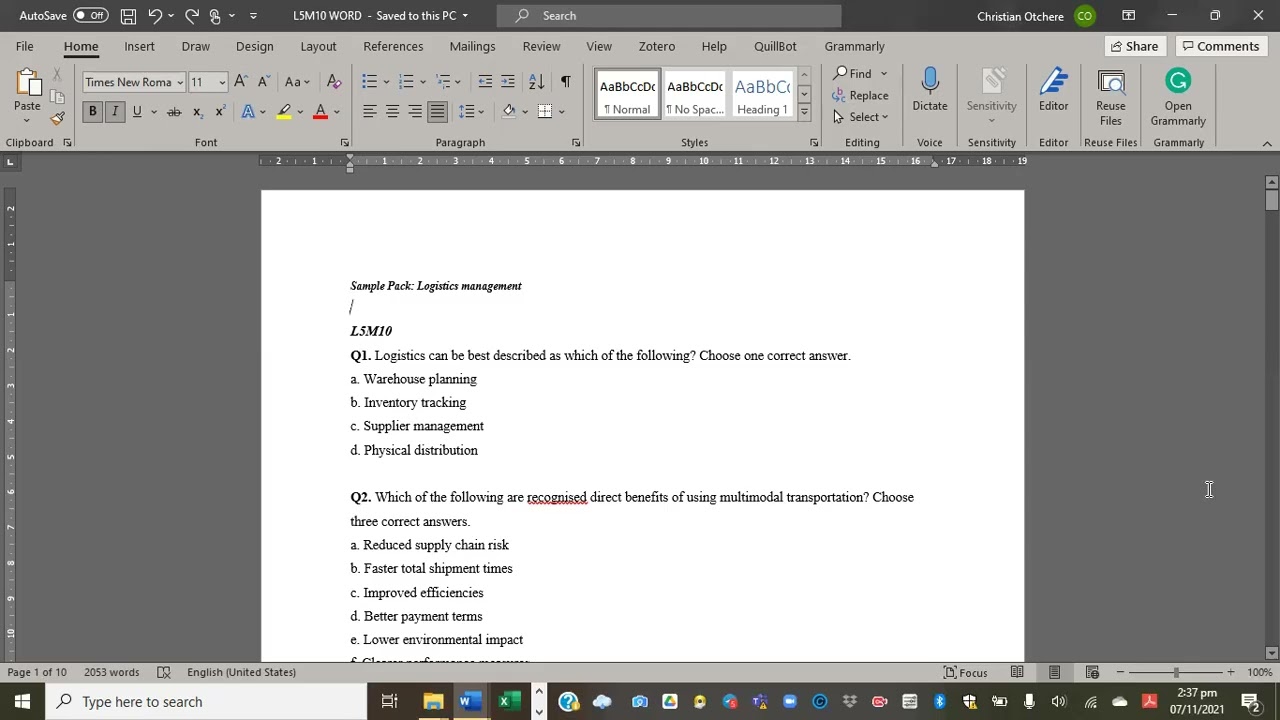Start Dictate microphone
This screenshot has height=720, width=1280.
click(930, 90)
